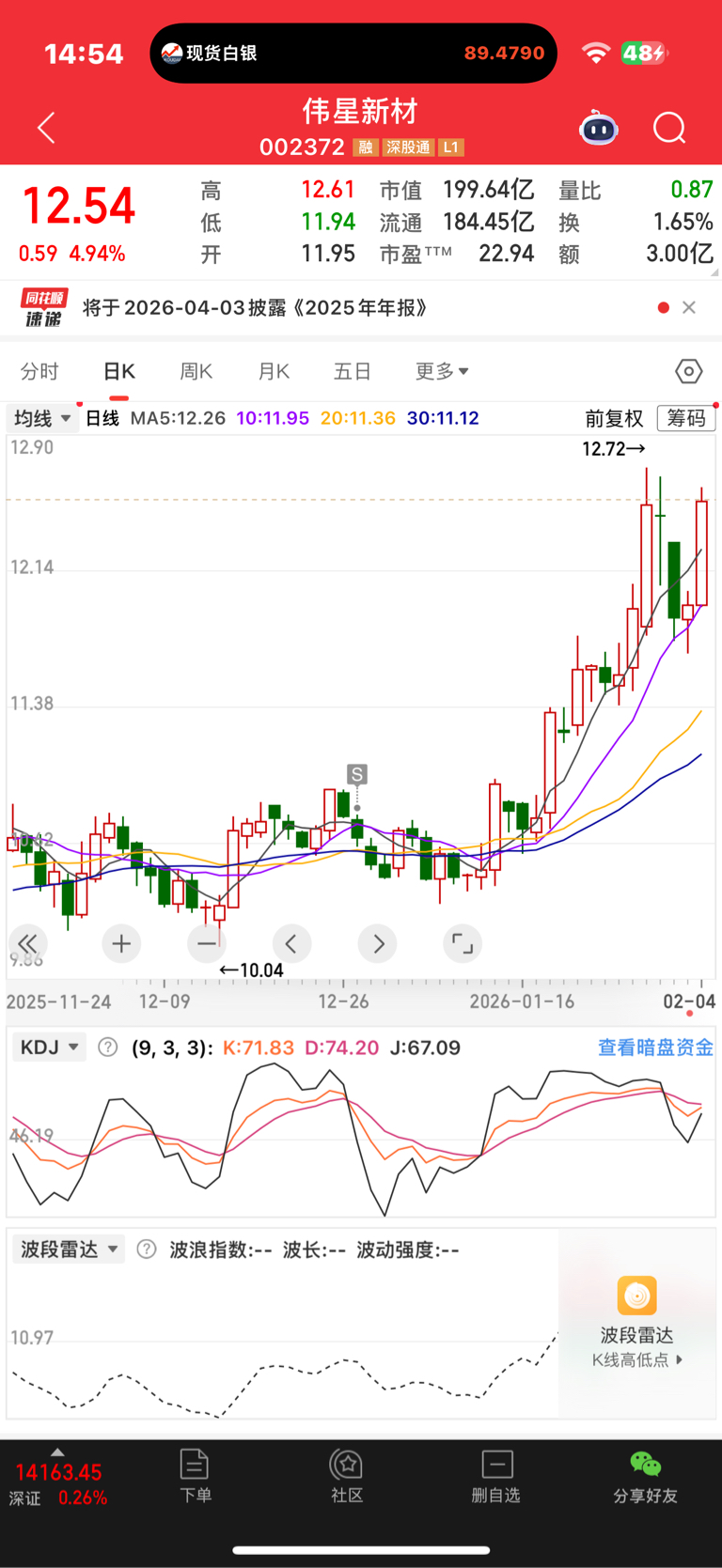The width and height of the screenshot is (722, 1568).
Task: Tap the 市值 199.64亿 value
Action: coord(457,190)
